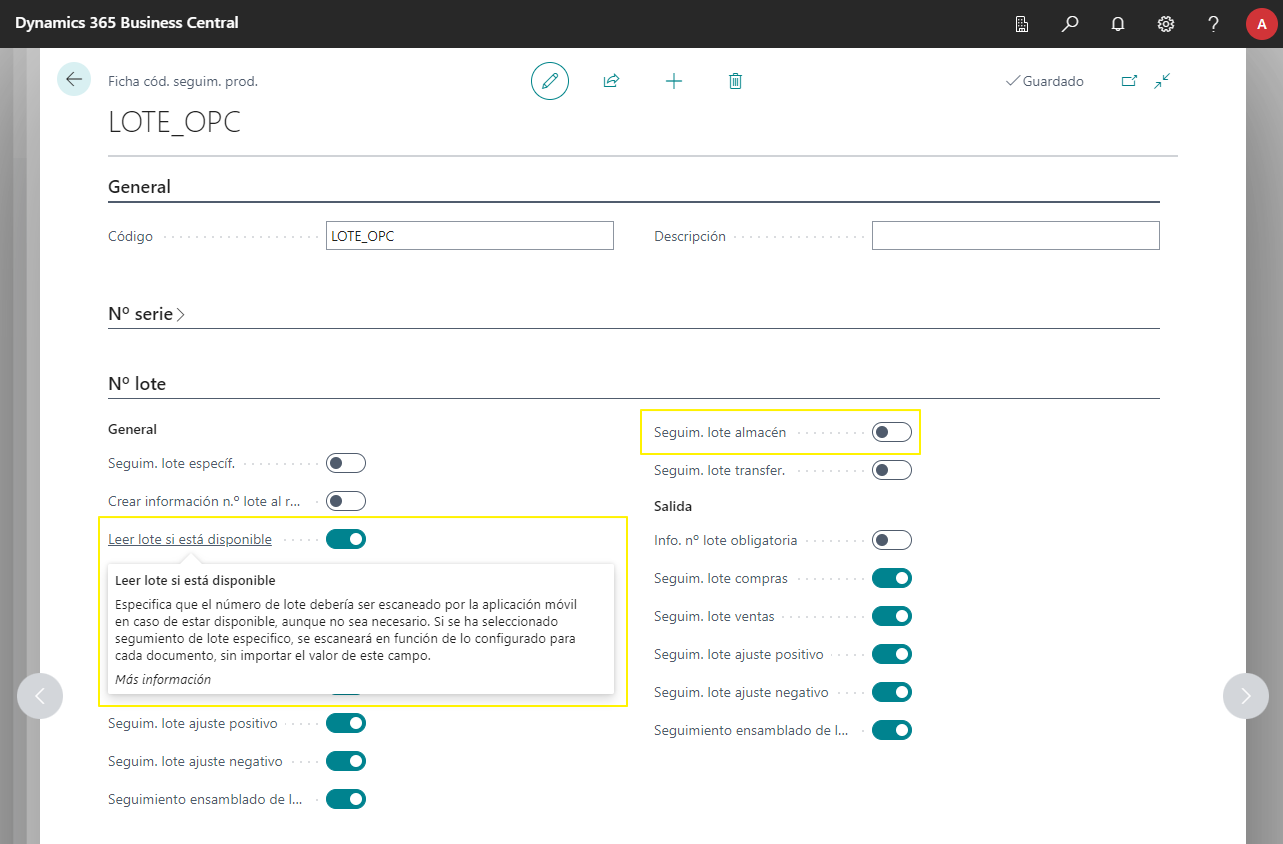Click the General subgroup heading under Nº lote
The width and height of the screenshot is (1283, 844).
132,429
